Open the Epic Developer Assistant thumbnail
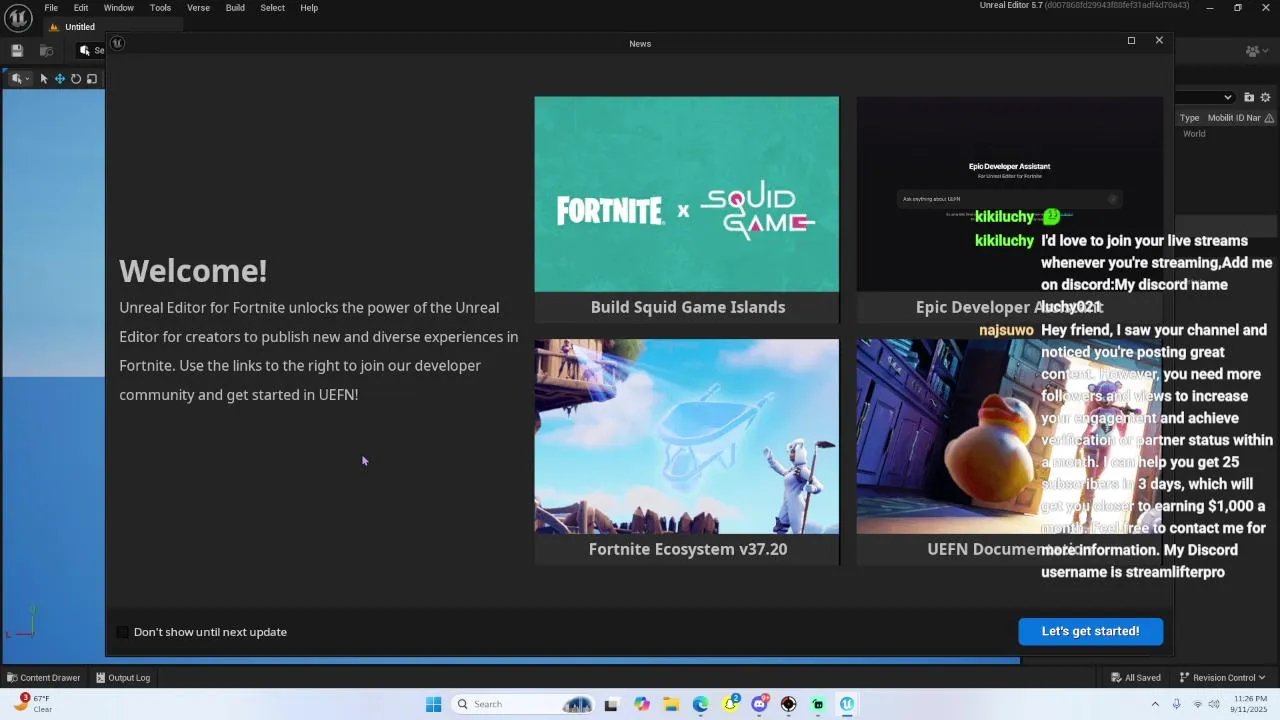Screen dimensions: 1280x720 (1010, 194)
